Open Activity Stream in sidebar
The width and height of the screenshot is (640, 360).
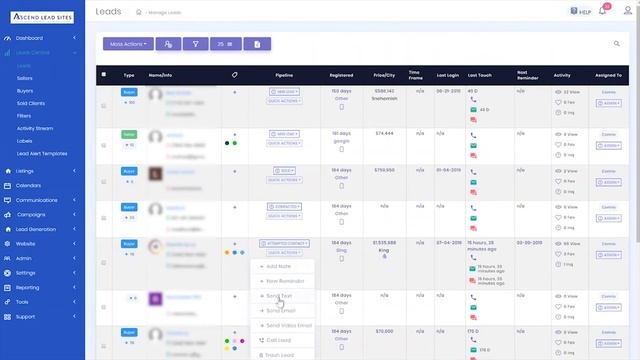[35, 128]
